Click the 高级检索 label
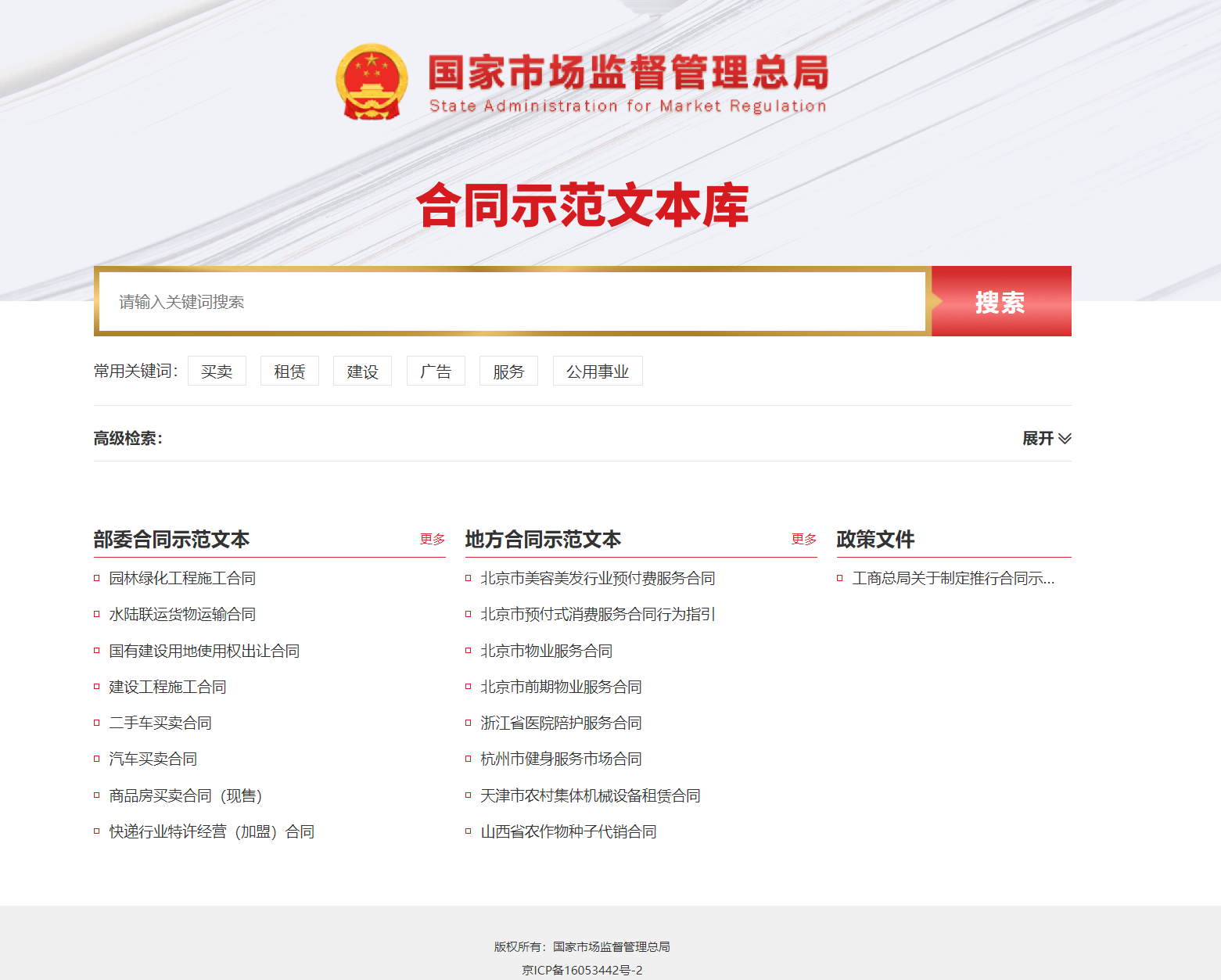Image resolution: width=1221 pixels, height=980 pixels. [x=128, y=438]
